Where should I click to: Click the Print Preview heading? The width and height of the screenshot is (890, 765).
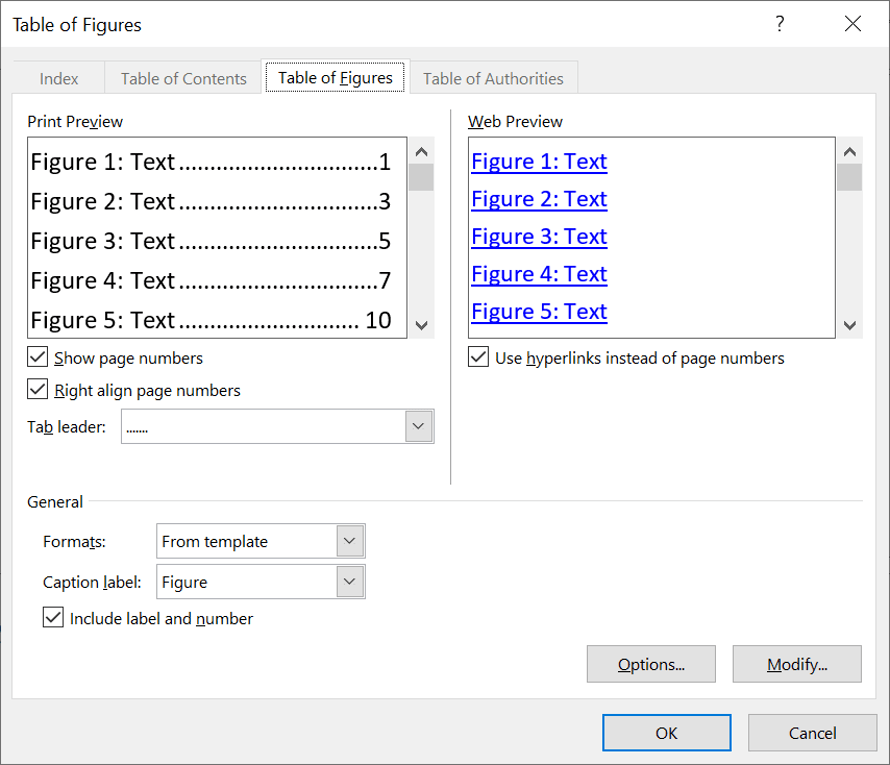click(75, 121)
